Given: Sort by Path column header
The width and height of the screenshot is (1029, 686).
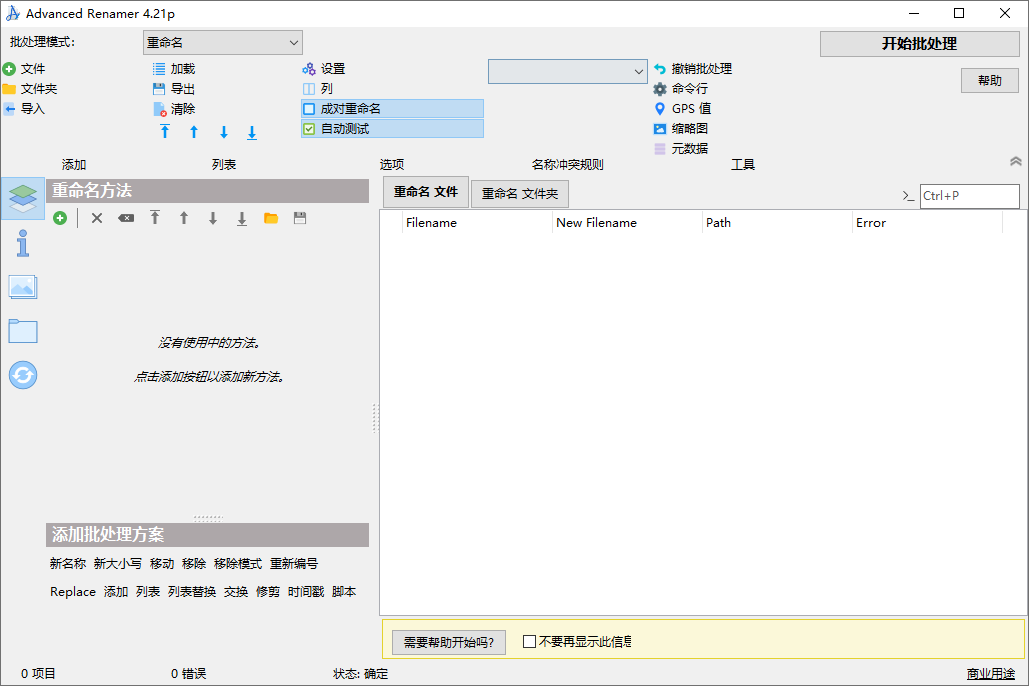Looking at the screenshot, I should [x=777, y=223].
